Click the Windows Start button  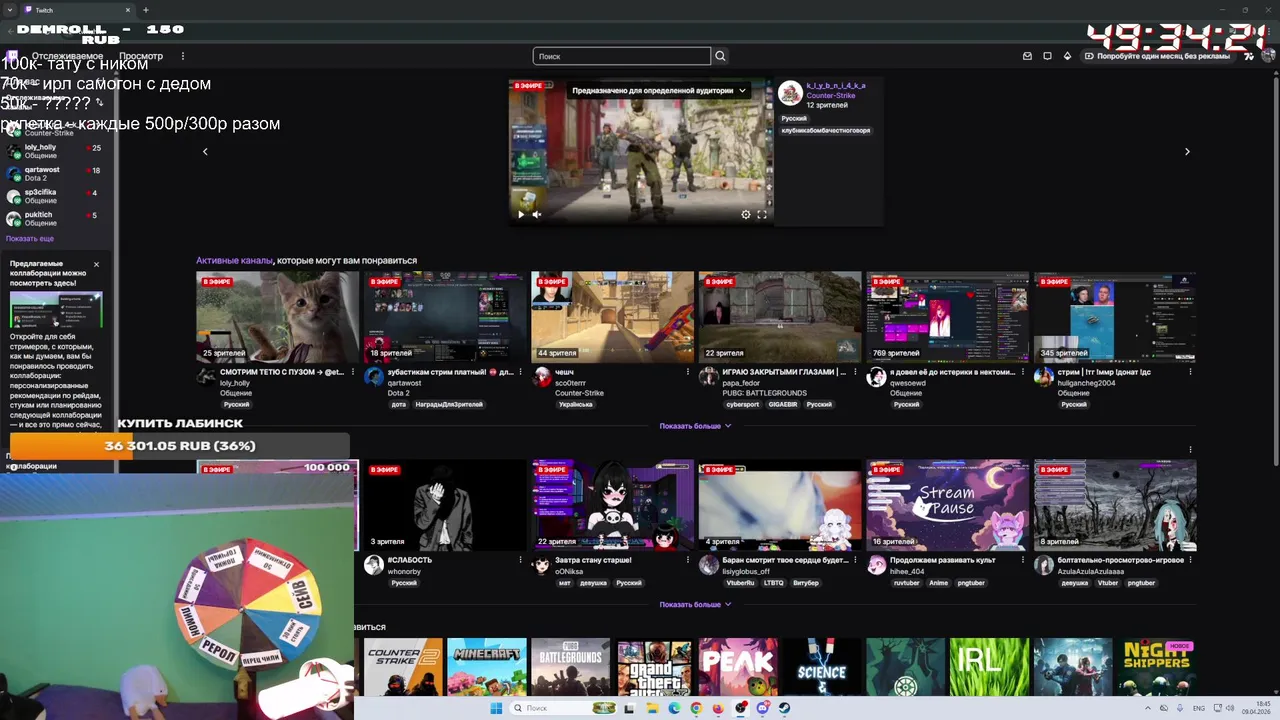[x=496, y=708]
